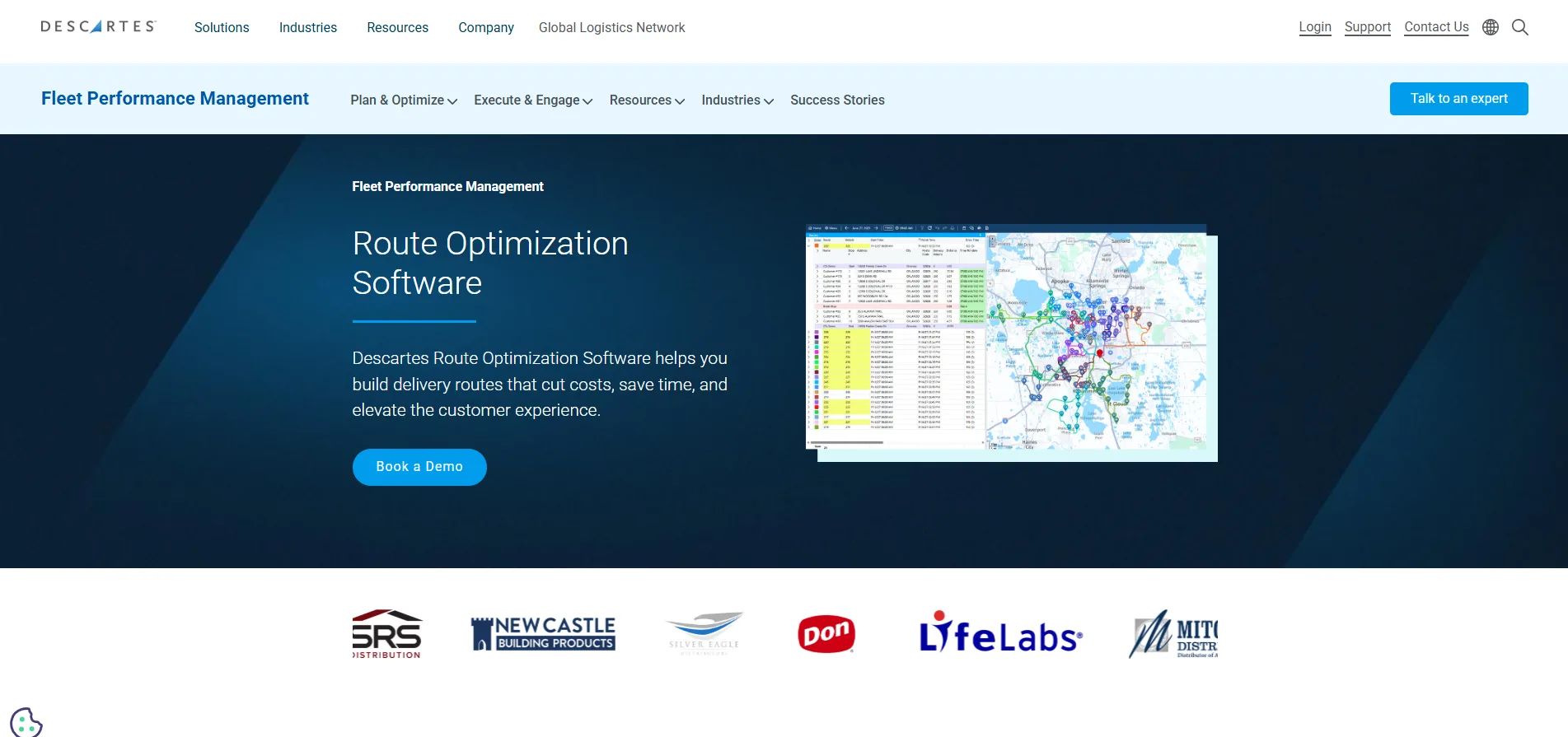1568x737 pixels.
Task: Expand the Resources dropdown in the Fleet submenu
Action: pyautogui.click(x=647, y=100)
